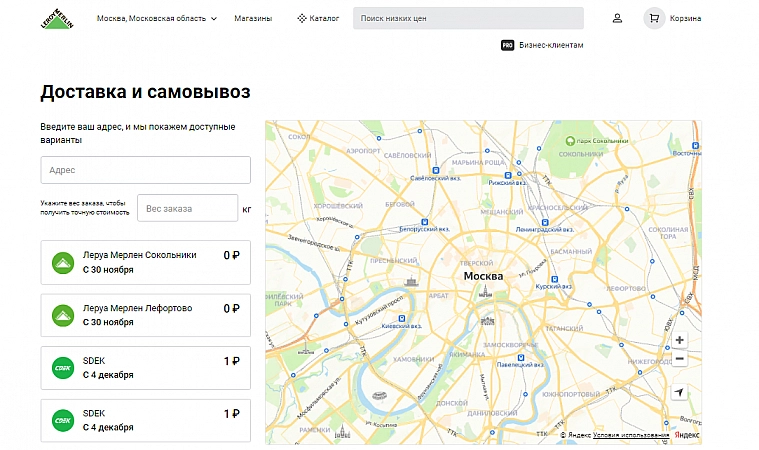The height and width of the screenshot is (450, 759).
Task: Focus the Поиск низких цен search field
Action: coord(468,18)
